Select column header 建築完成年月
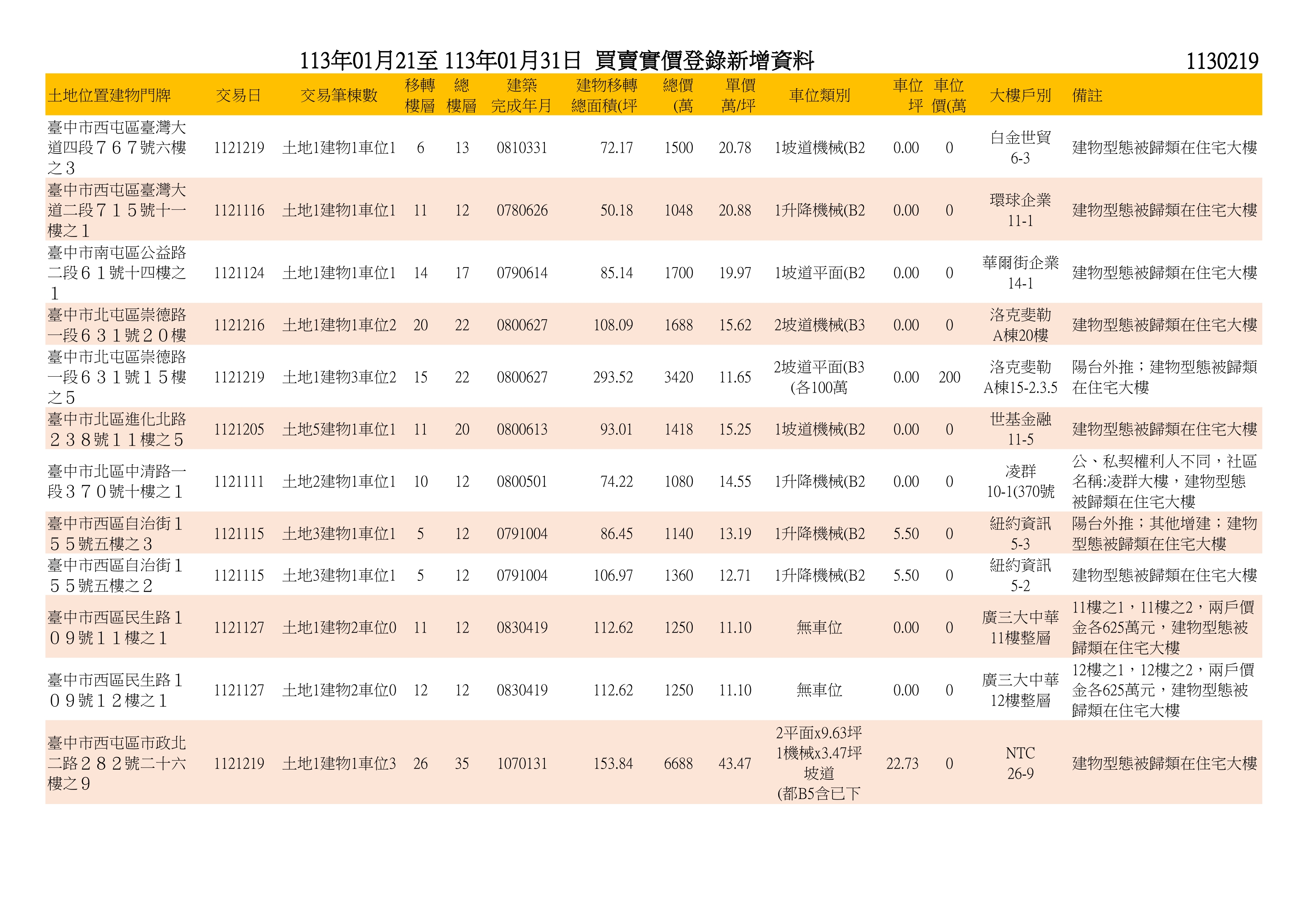Viewport: 1307px width, 924px height. 521,95
